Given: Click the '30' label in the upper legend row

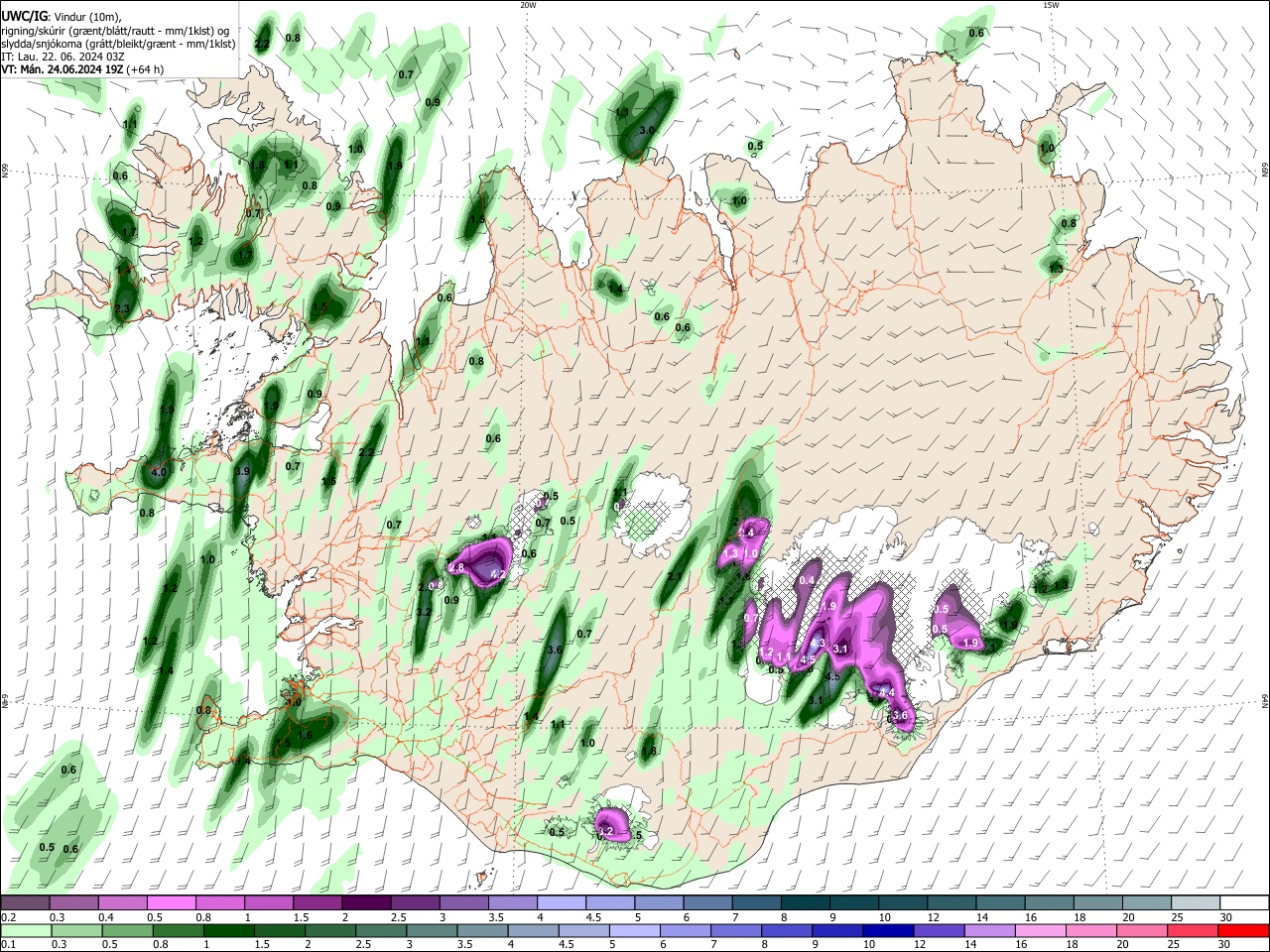Looking at the screenshot, I should pyautogui.click(x=1225, y=917).
